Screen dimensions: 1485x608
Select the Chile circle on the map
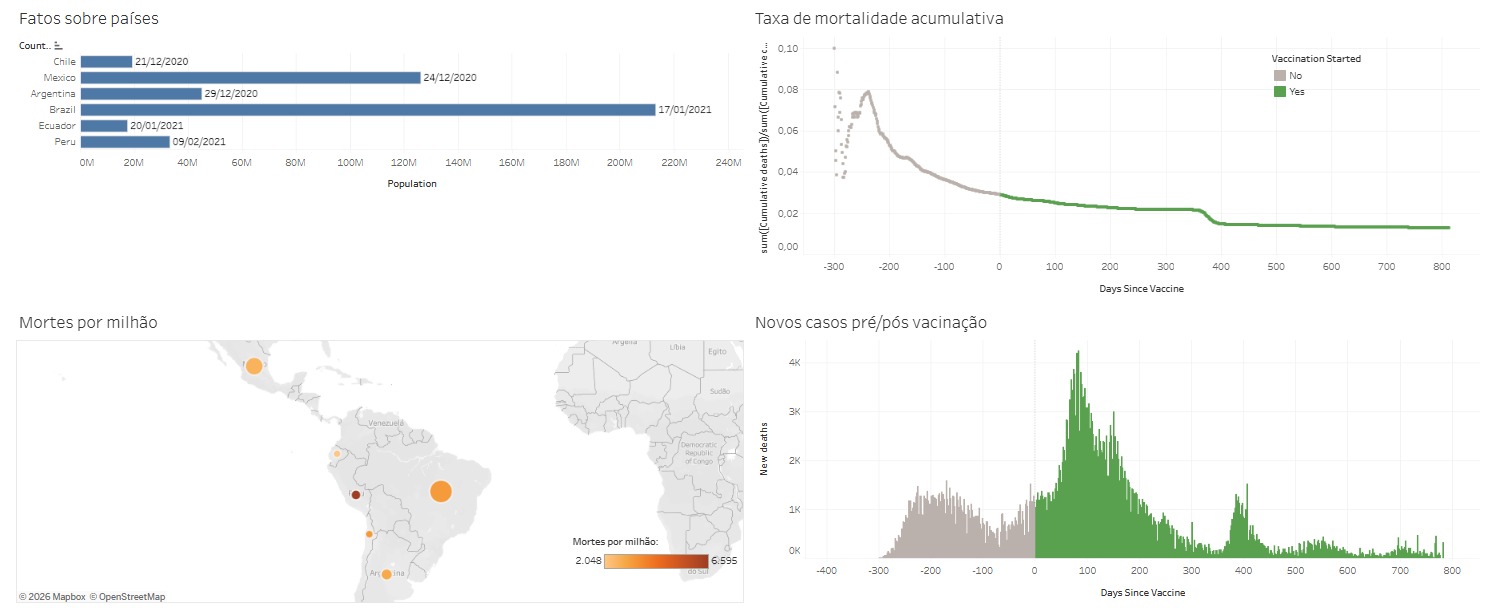pos(369,534)
